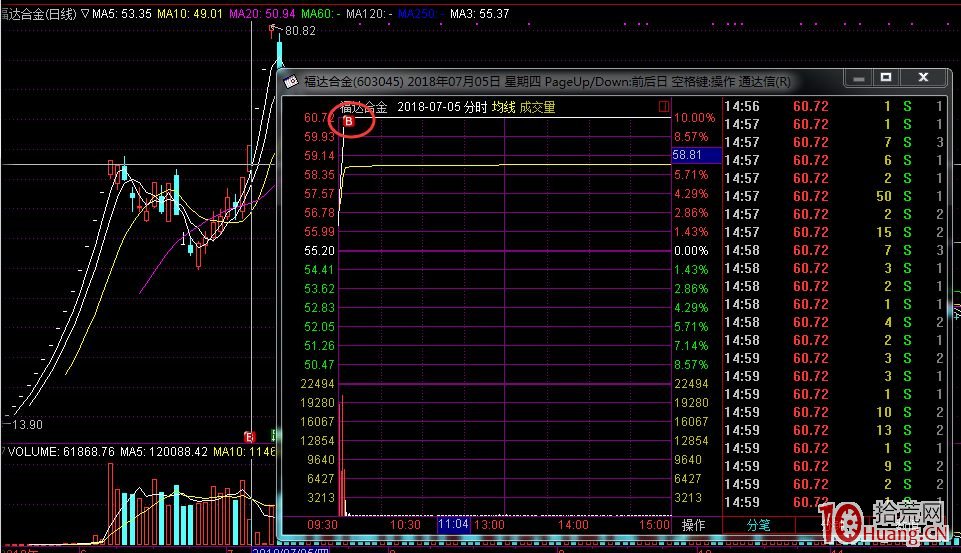This screenshot has height=553, width=961.
Task: Close the intraday popup window
Action: (x=923, y=77)
